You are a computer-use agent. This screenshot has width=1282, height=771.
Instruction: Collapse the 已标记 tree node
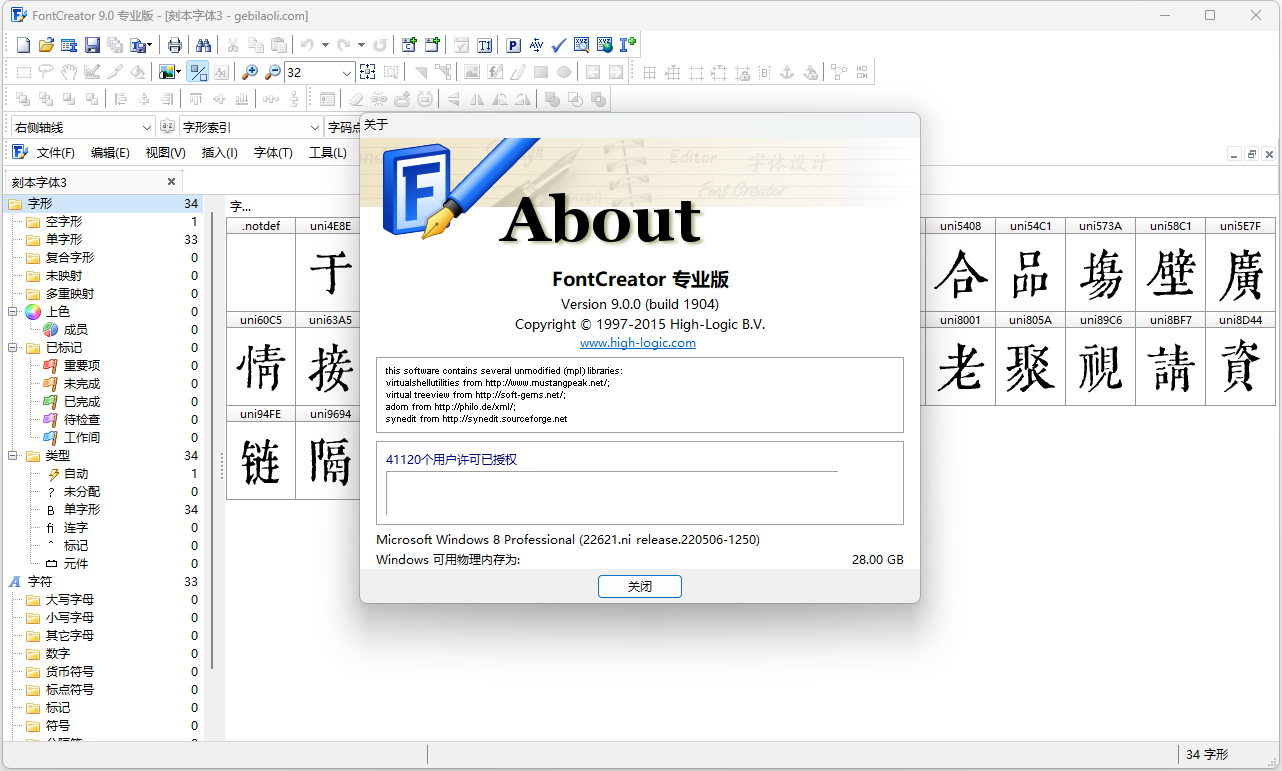coord(14,348)
